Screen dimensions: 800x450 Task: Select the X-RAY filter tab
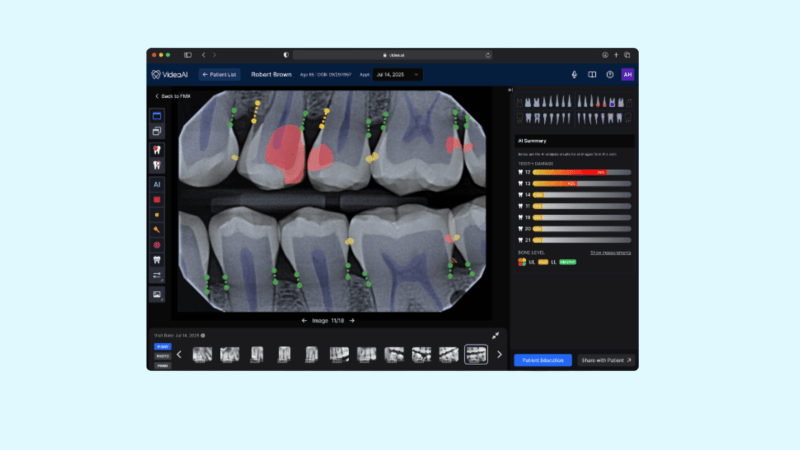[x=162, y=346]
